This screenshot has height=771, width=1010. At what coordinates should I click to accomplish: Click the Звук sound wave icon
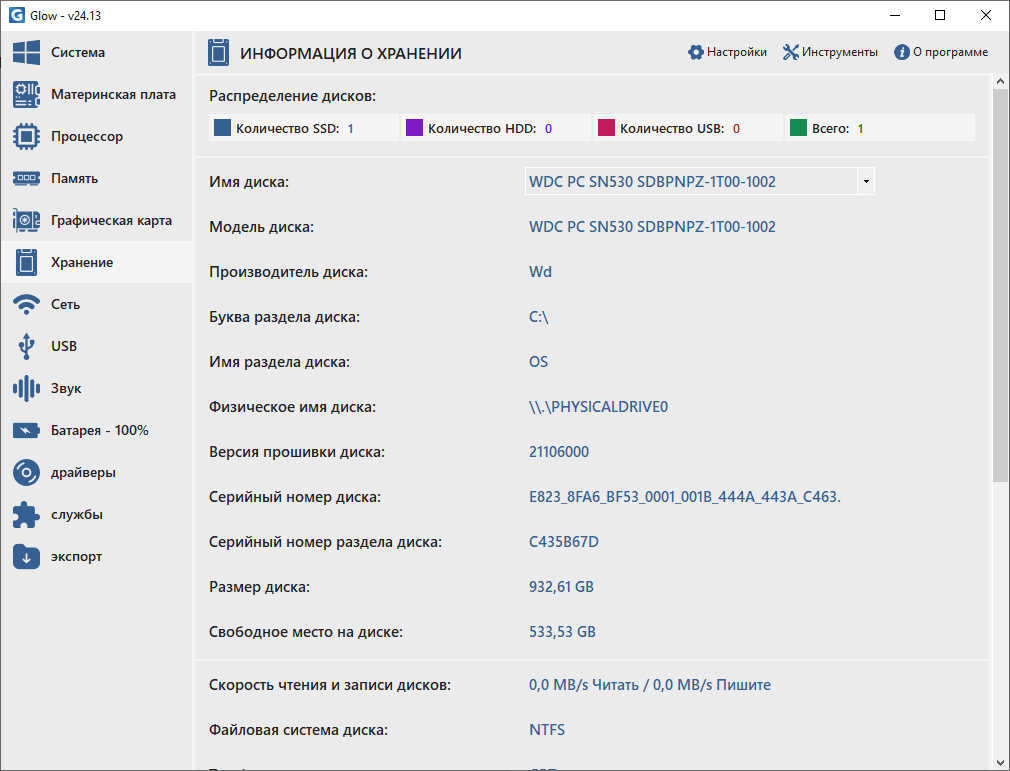tap(26, 389)
